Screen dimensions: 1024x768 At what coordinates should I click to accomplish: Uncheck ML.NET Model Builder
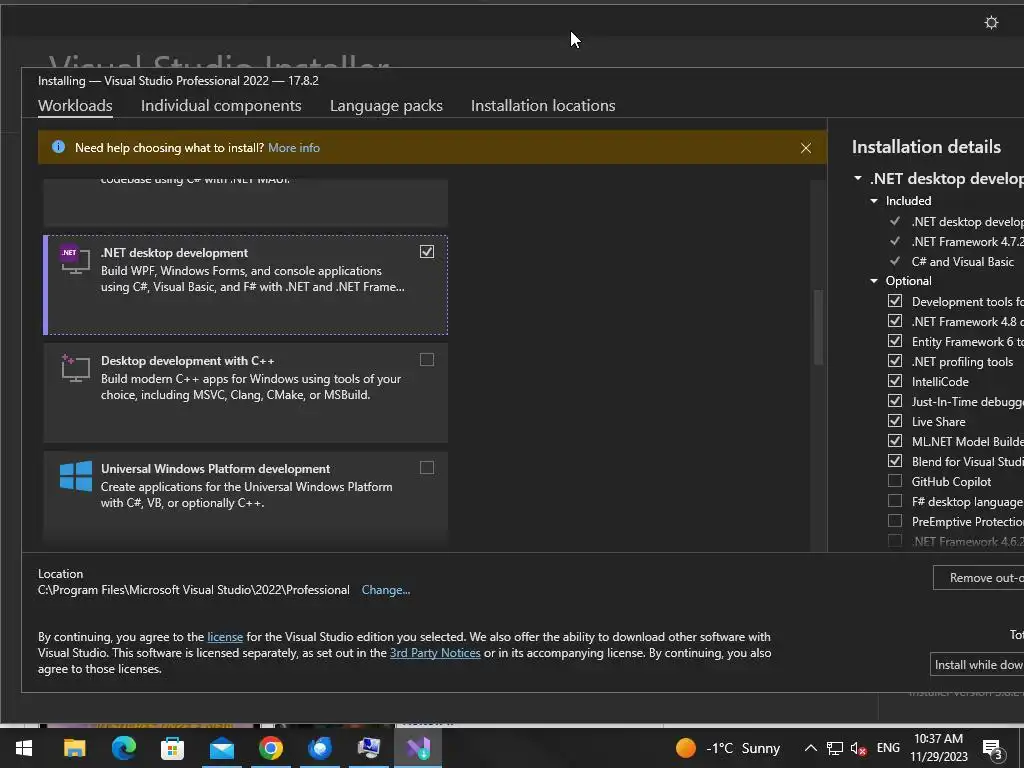895,441
